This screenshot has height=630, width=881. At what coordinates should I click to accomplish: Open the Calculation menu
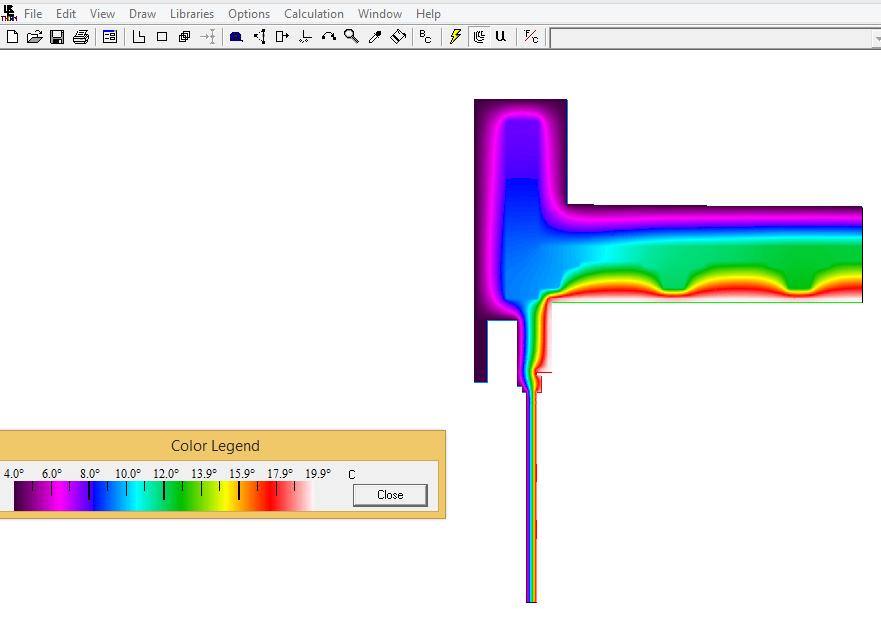coord(314,13)
